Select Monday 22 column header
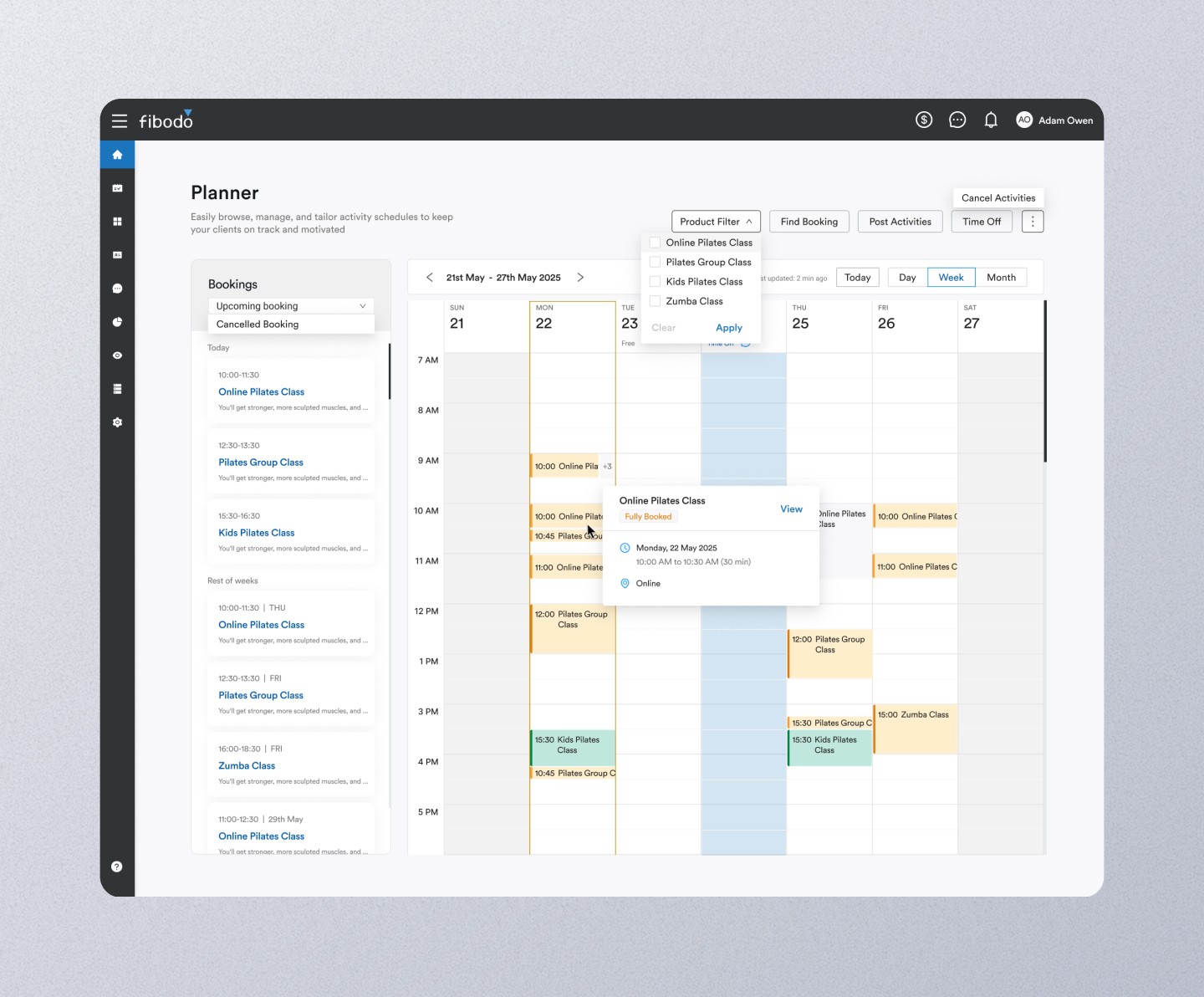This screenshot has width=1204, height=997. (x=573, y=326)
